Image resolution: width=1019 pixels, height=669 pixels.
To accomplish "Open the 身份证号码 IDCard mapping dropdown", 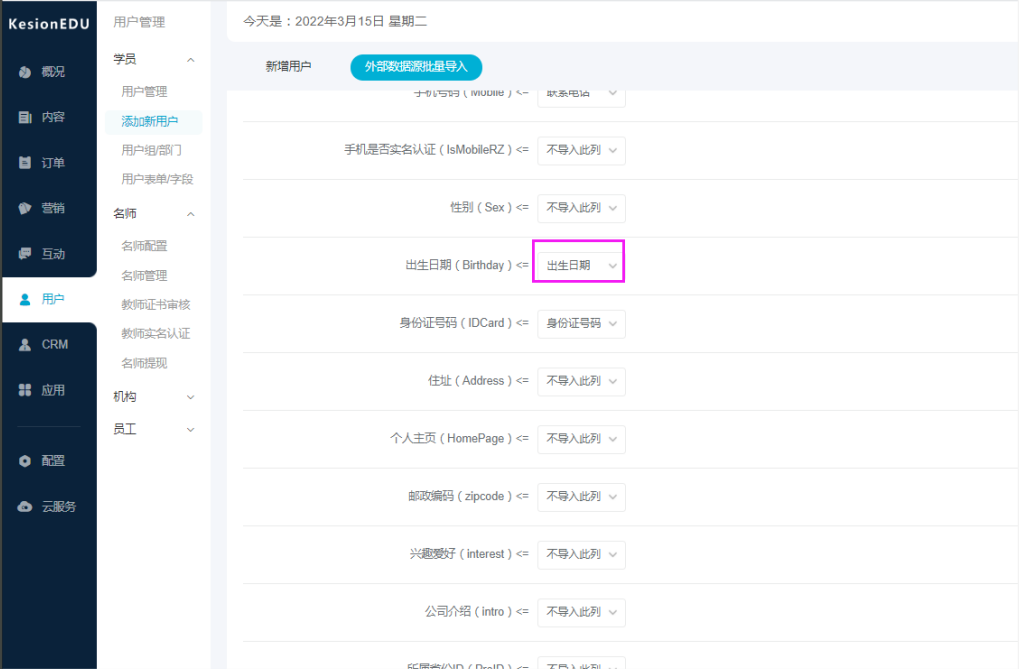I will point(580,324).
